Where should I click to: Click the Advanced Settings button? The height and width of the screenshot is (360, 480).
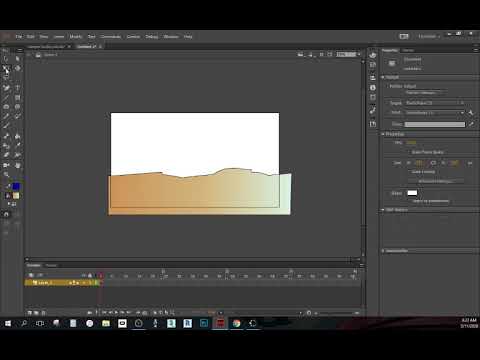tap(436, 181)
